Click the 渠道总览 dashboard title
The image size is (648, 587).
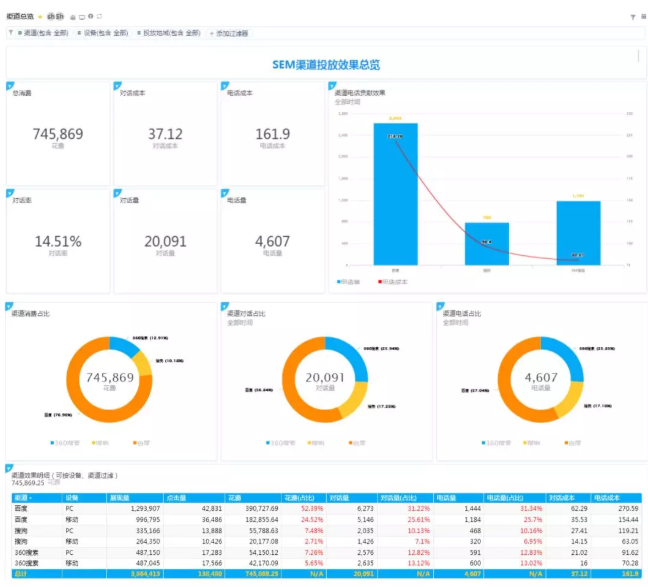click(20, 17)
